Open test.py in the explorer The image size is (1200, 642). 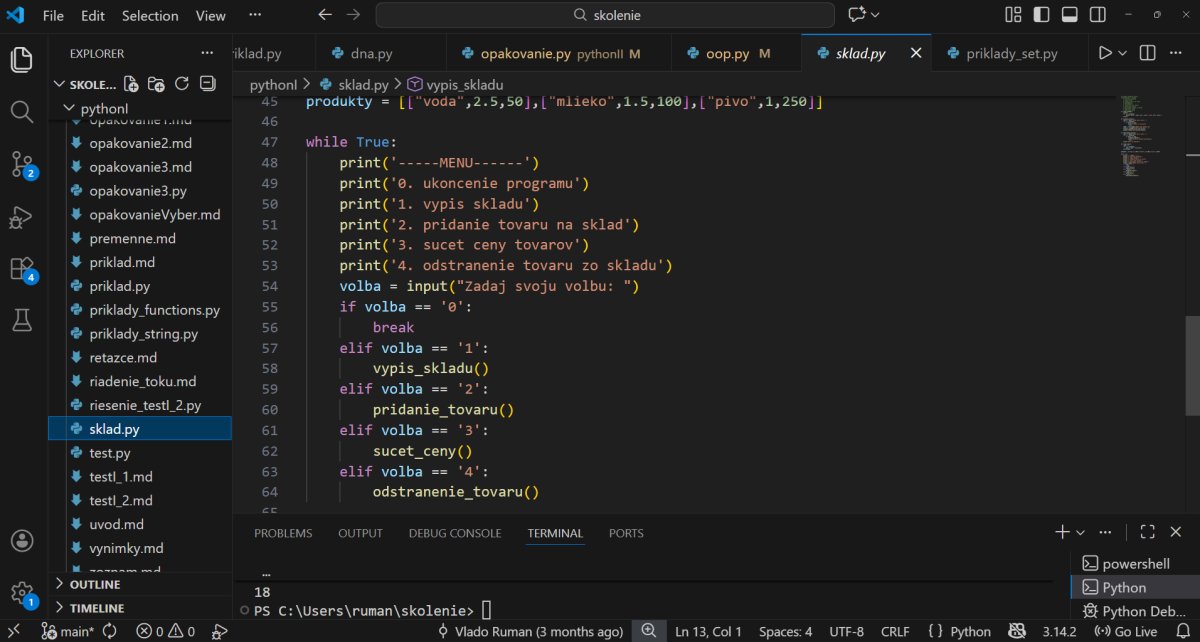(110, 453)
